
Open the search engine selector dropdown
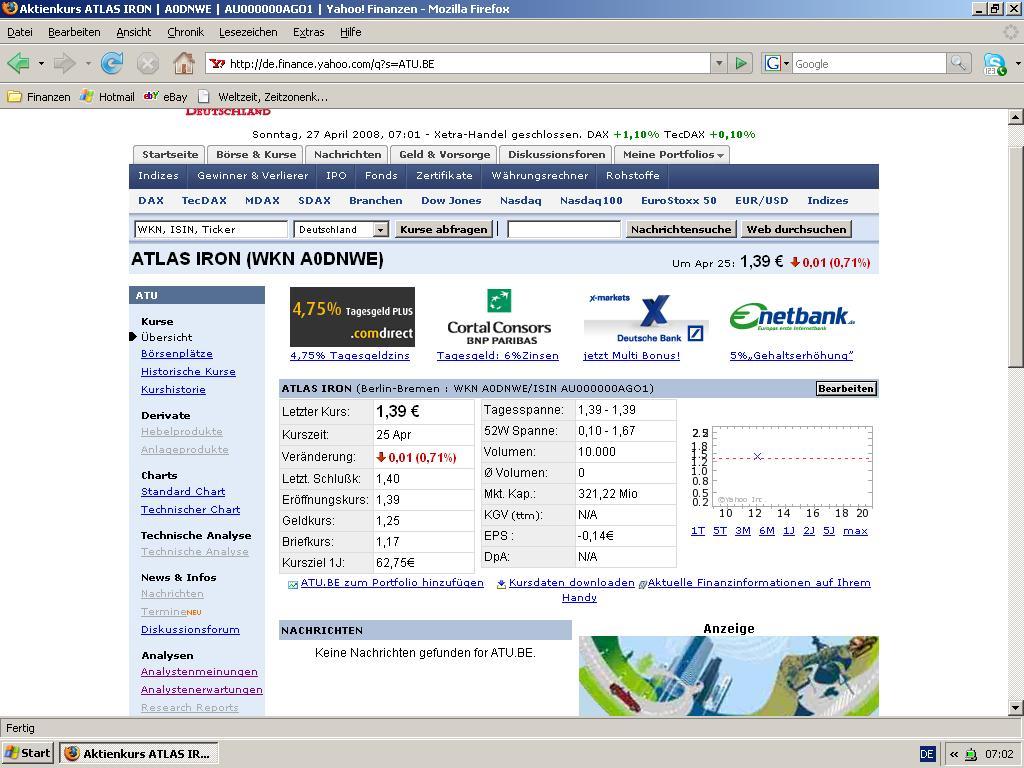(x=777, y=64)
